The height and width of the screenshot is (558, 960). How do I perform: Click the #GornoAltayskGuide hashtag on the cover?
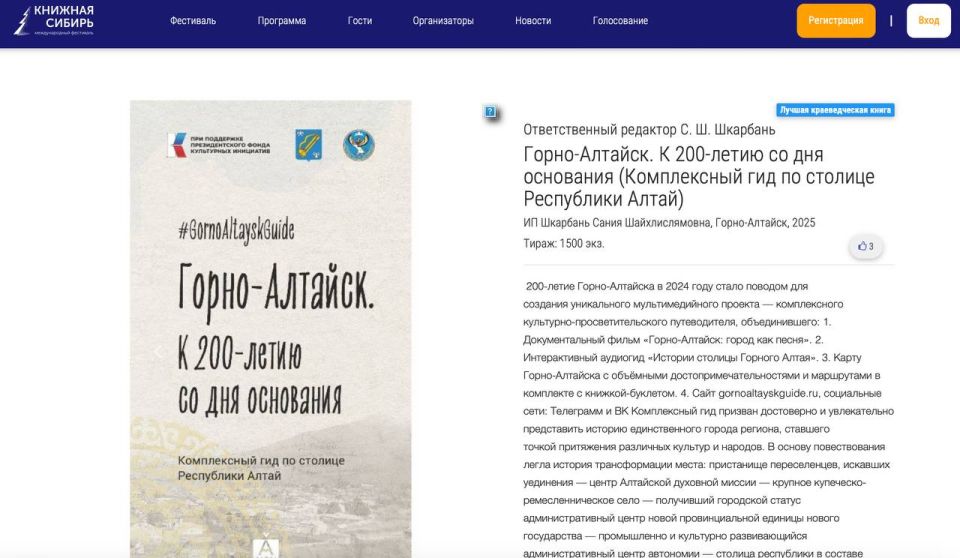coord(236,230)
